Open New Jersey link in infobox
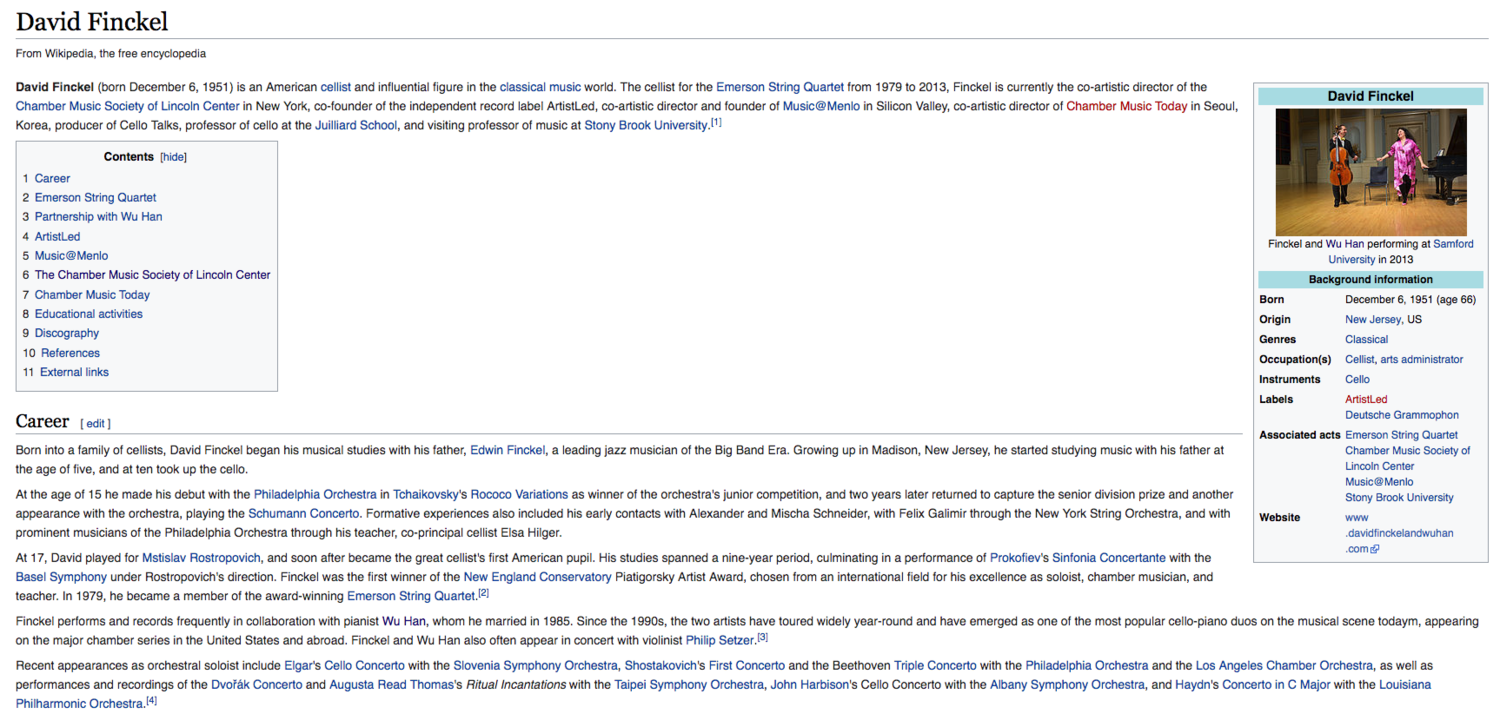This screenshot has width=1500, height=727. 1373,320
